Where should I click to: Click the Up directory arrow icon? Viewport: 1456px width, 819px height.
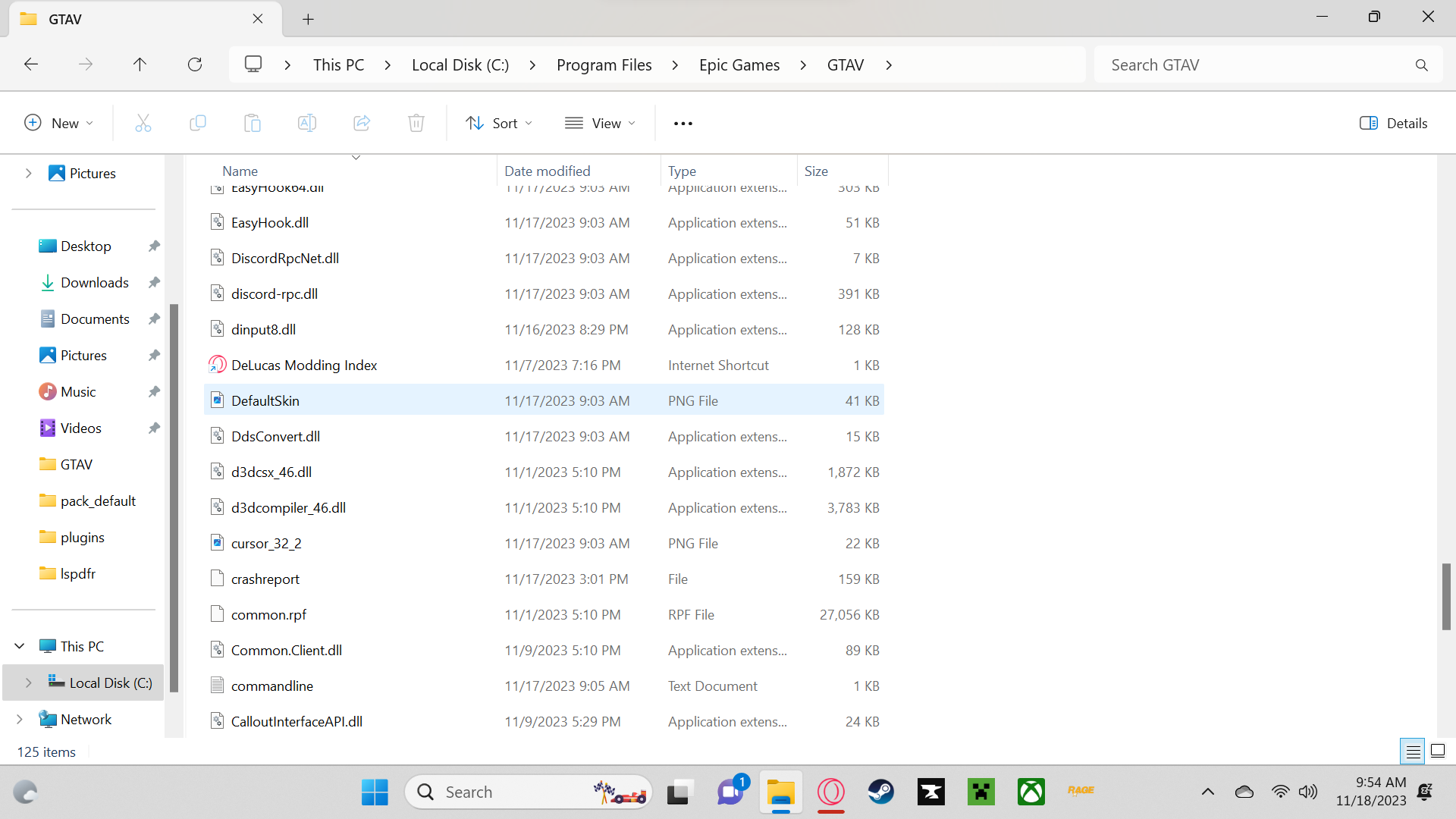[140, 64]
